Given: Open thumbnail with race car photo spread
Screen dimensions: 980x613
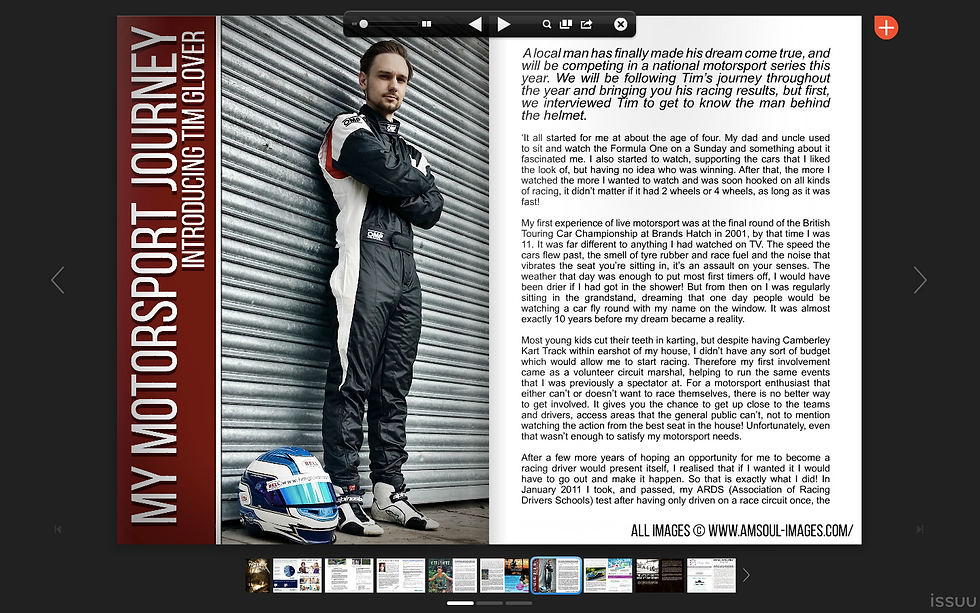Looking at the screenshot, I should click(608, 576).
